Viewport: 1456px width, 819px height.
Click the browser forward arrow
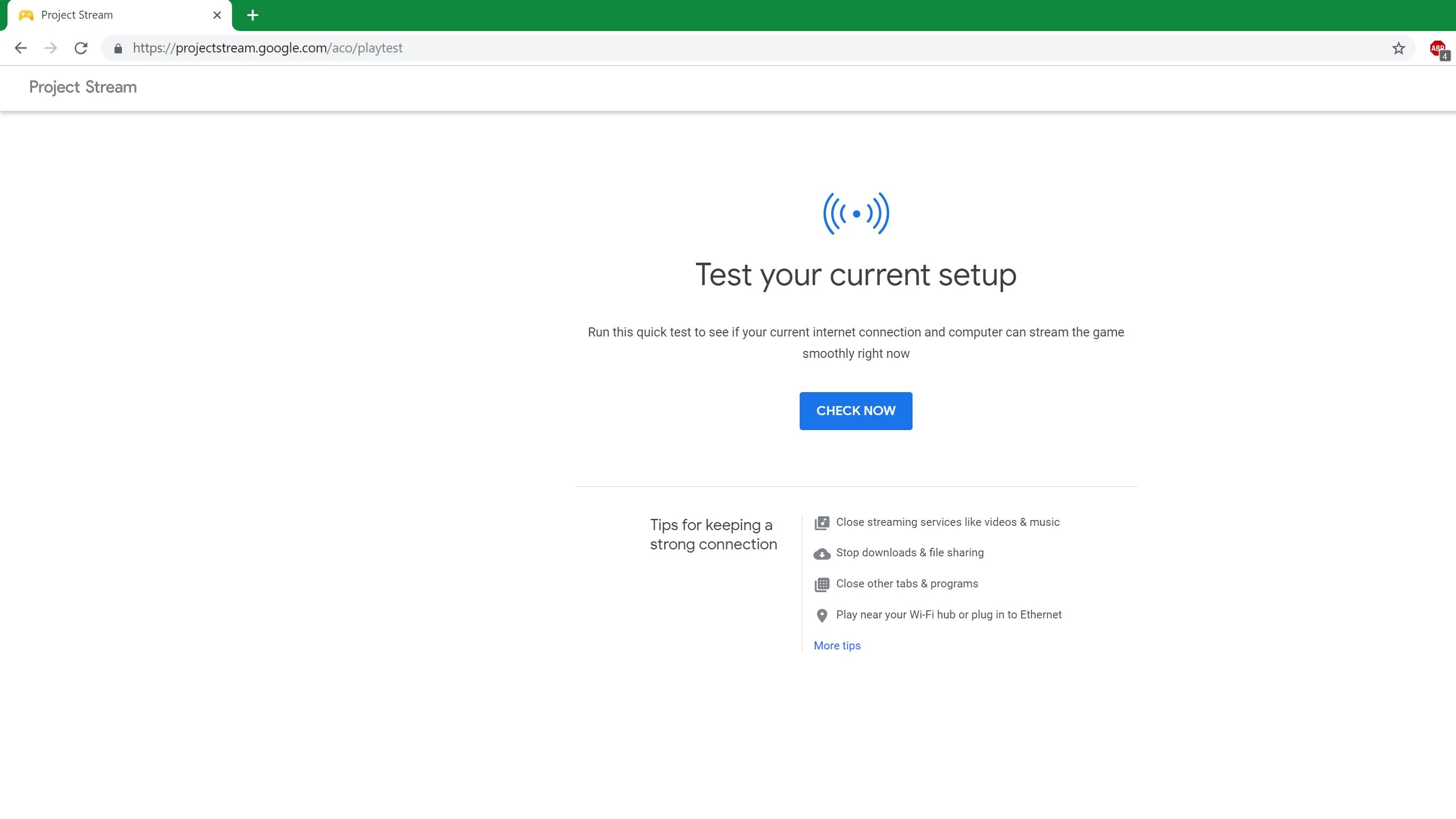[51, 48]
